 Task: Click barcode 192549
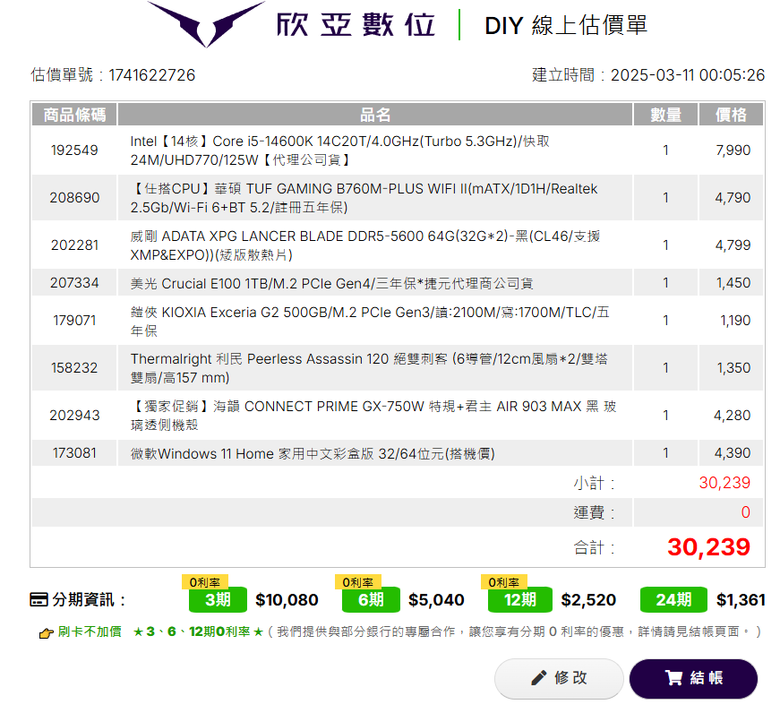click(74, 150)
